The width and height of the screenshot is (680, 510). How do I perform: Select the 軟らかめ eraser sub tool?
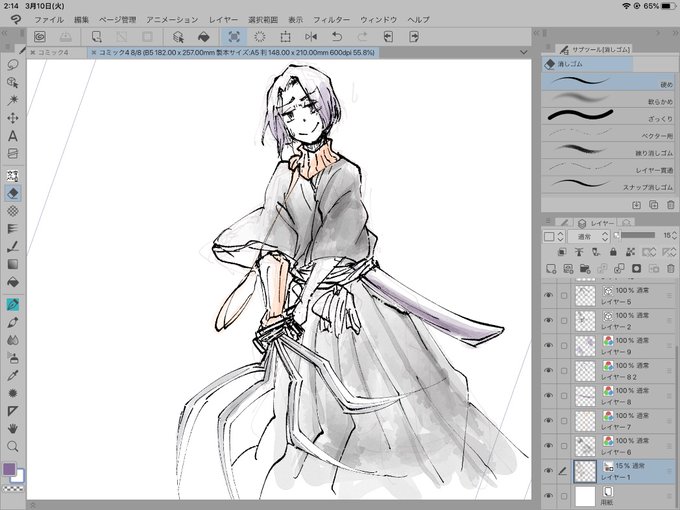tap(607, 99)
